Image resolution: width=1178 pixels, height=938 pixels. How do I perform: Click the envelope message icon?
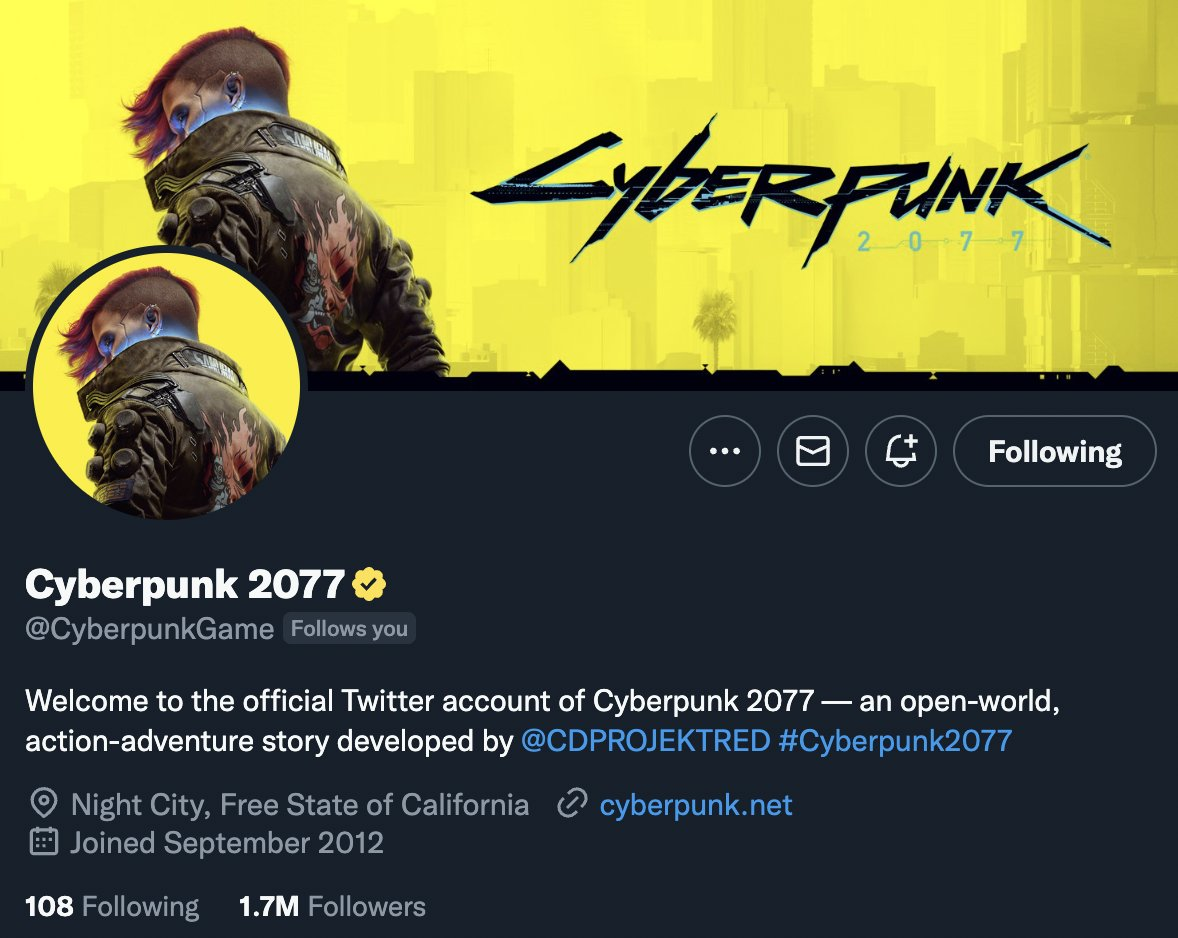812,451
